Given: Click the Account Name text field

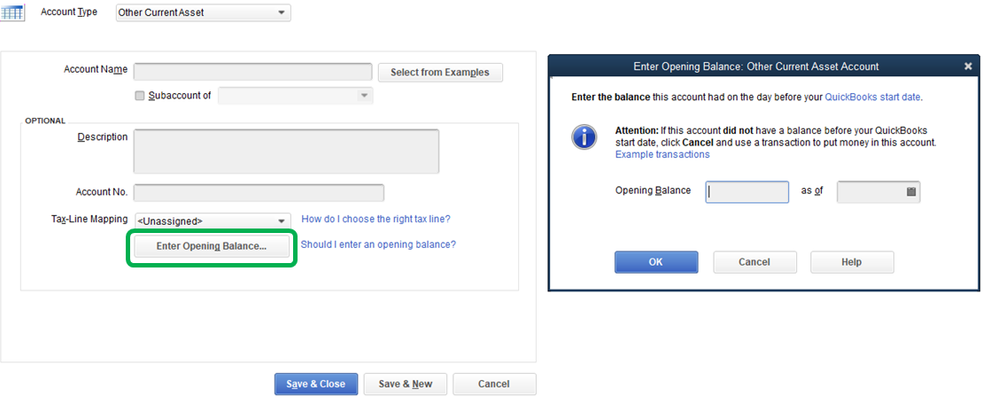Looking at the screenshot, I should point(253,72).
